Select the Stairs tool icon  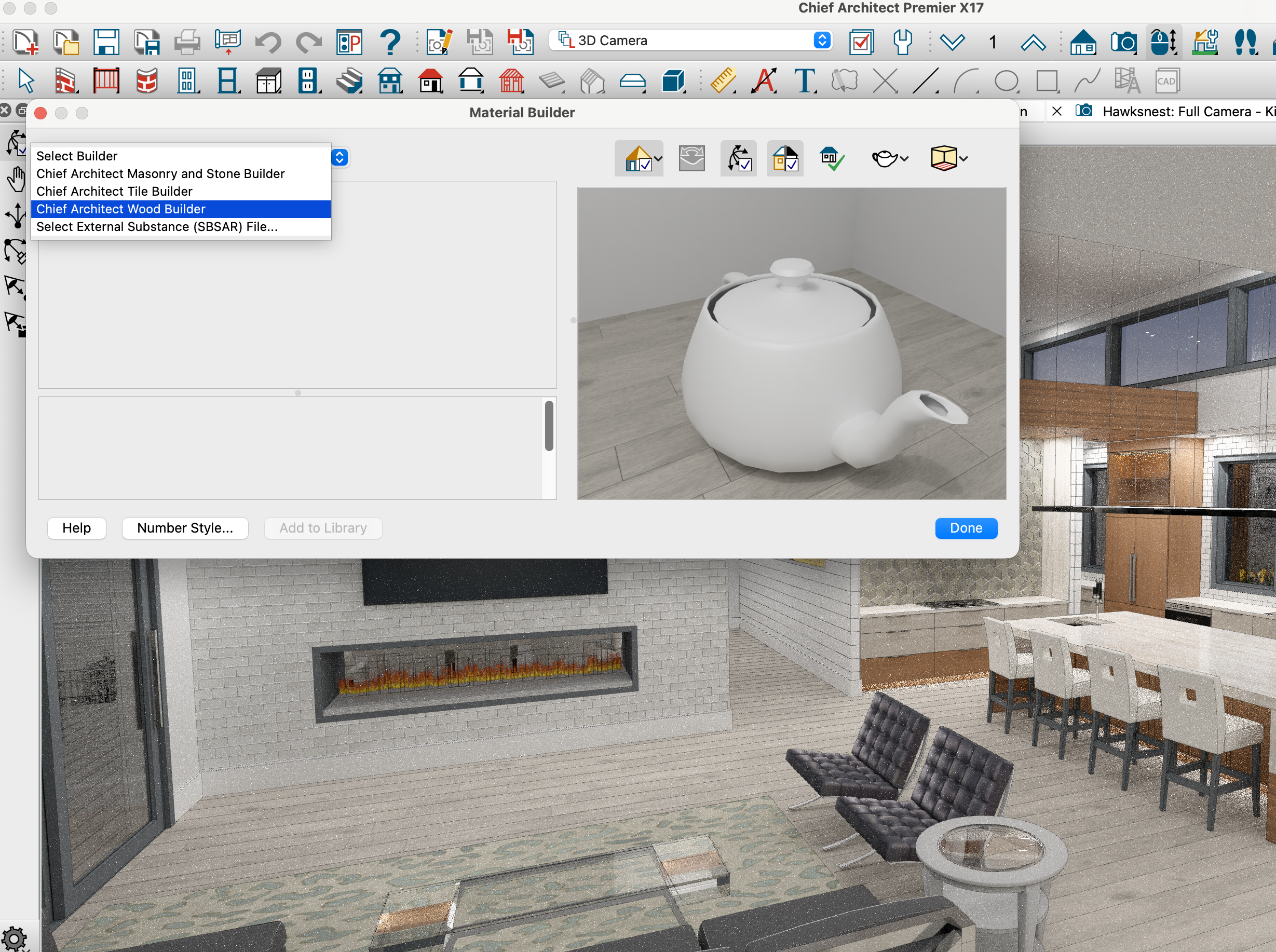click(349, 80)
